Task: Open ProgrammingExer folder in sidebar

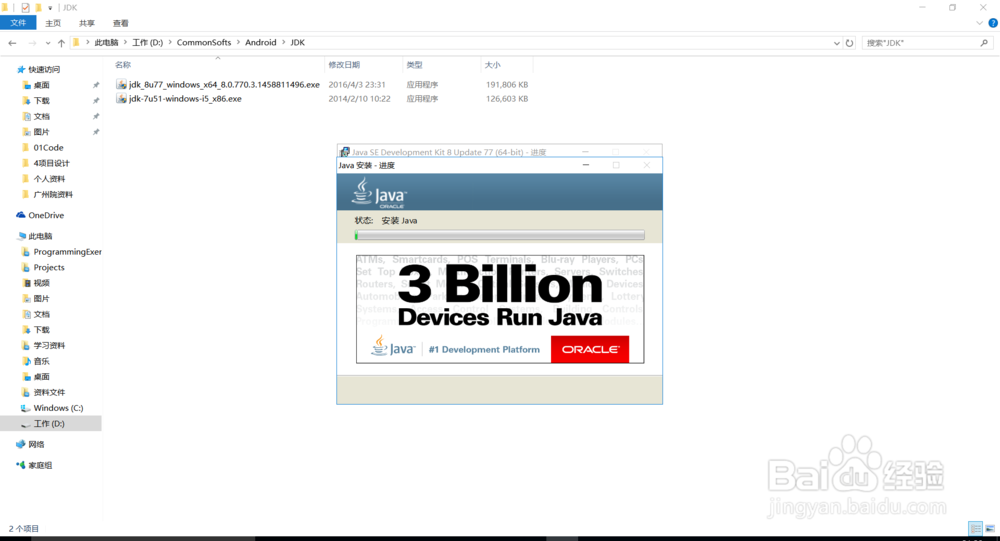Action: 67,252
